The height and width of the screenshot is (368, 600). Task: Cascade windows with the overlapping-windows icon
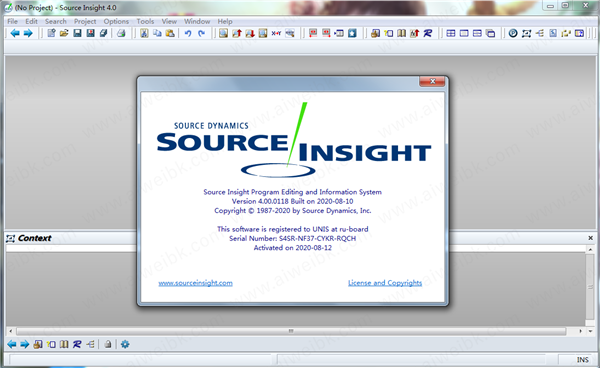click(490, 33)
